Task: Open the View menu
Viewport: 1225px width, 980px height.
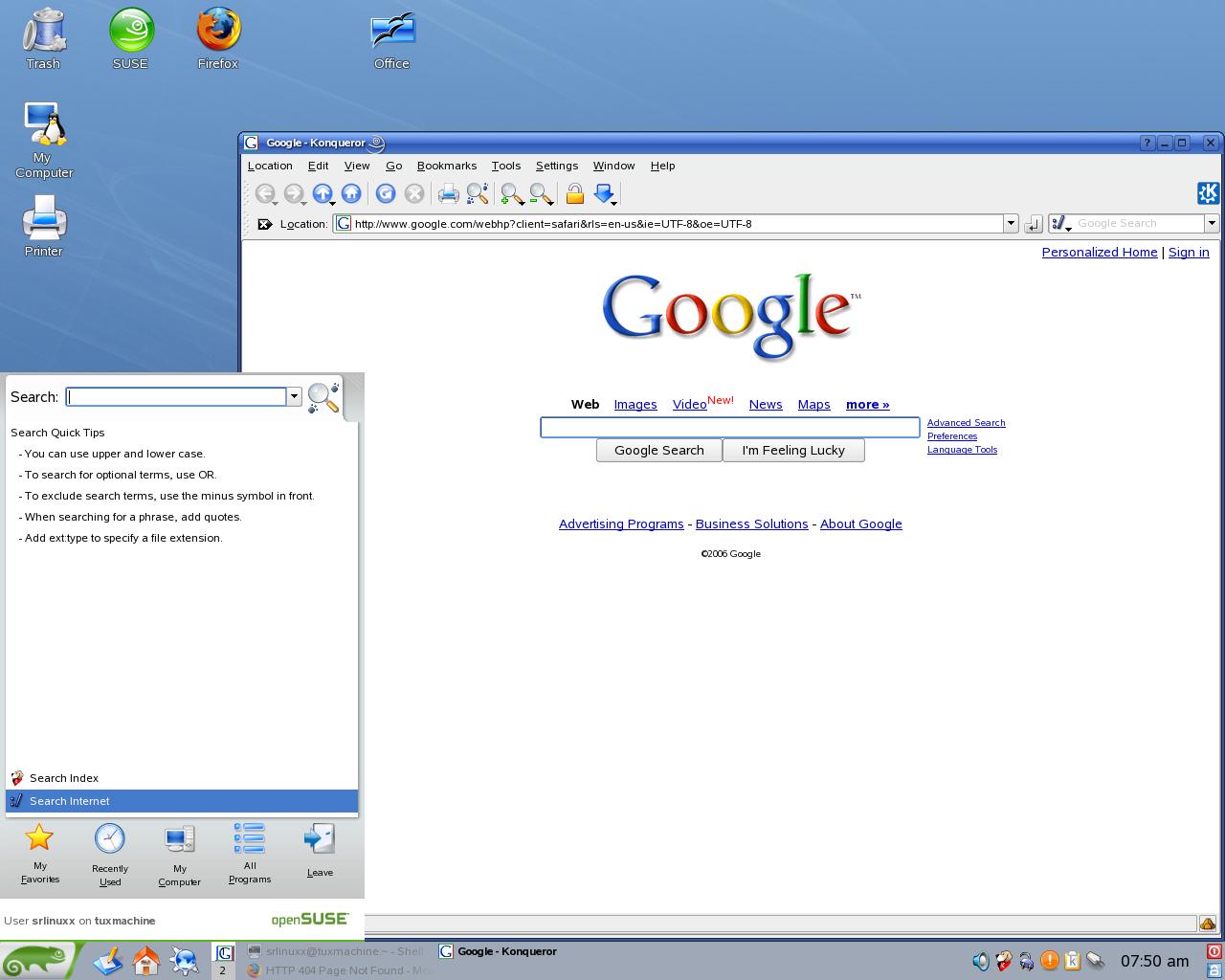Action: click(x=357, y=166)
